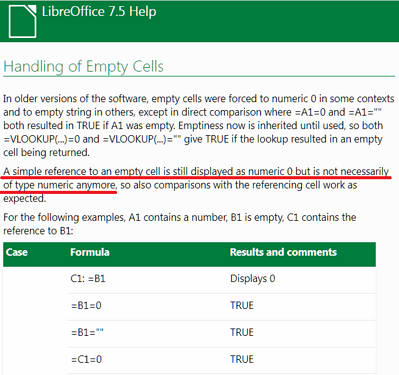Click the Formula column header

click(x=90, y=252)
